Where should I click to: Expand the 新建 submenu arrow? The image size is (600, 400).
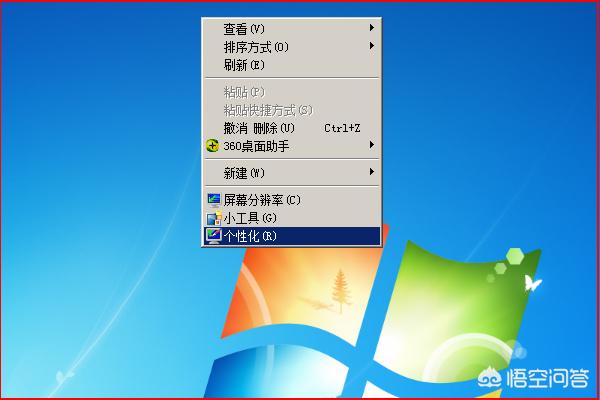click(x=372, y=173)
